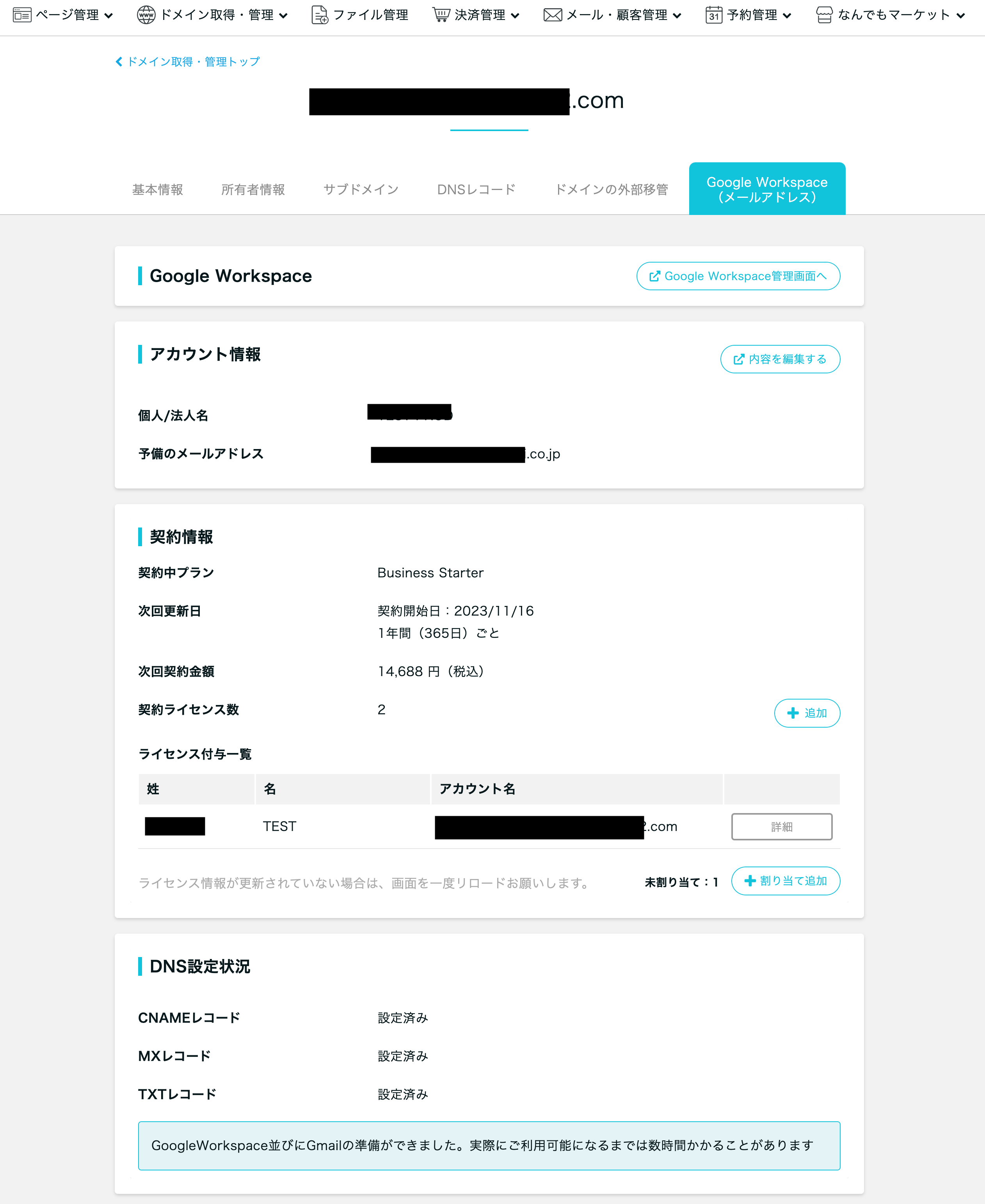Image resolution: width=985 pixels, height=1204 pixels.
Task: Click the 契約開始日:2023/11/16 text
Action: 455,611
